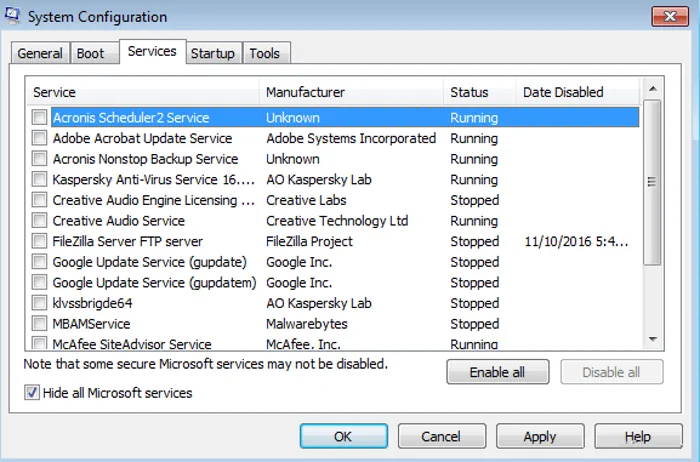Sort list by Service column header
Viewport: 700px width, 462px height.
(142, 92)
